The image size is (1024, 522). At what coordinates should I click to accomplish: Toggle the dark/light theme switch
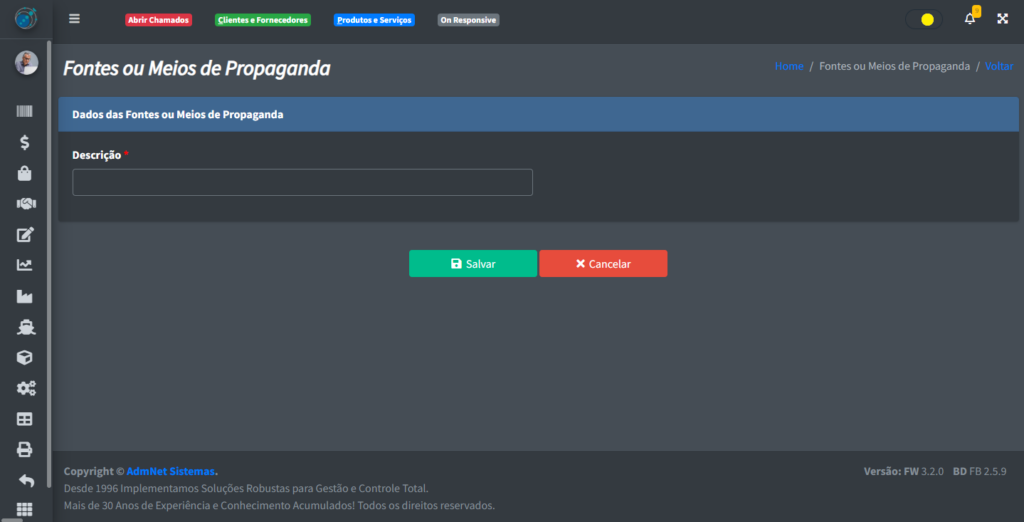click(x=923, y=19)
